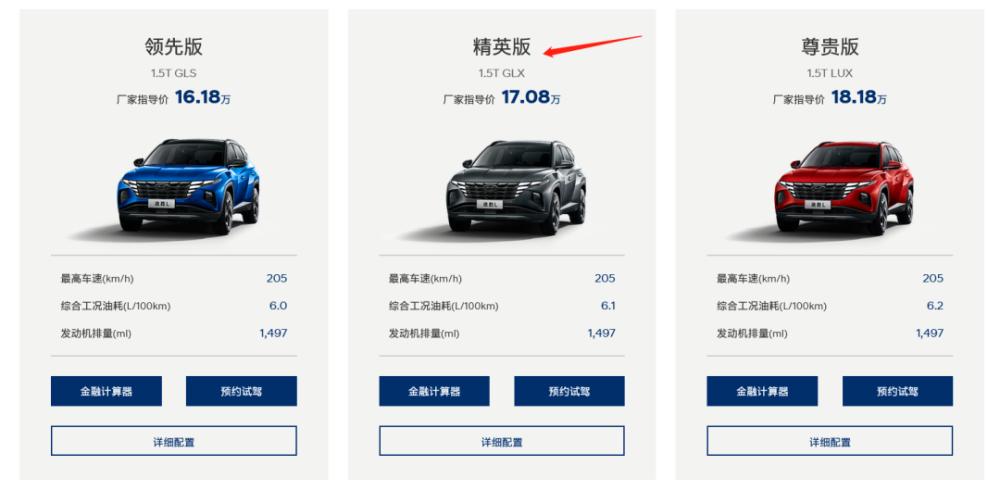Image resolution: width=1000 pixels, height=491 pixels.
Task: Click the 17.08万 price
Action: [x=531, y=98]
